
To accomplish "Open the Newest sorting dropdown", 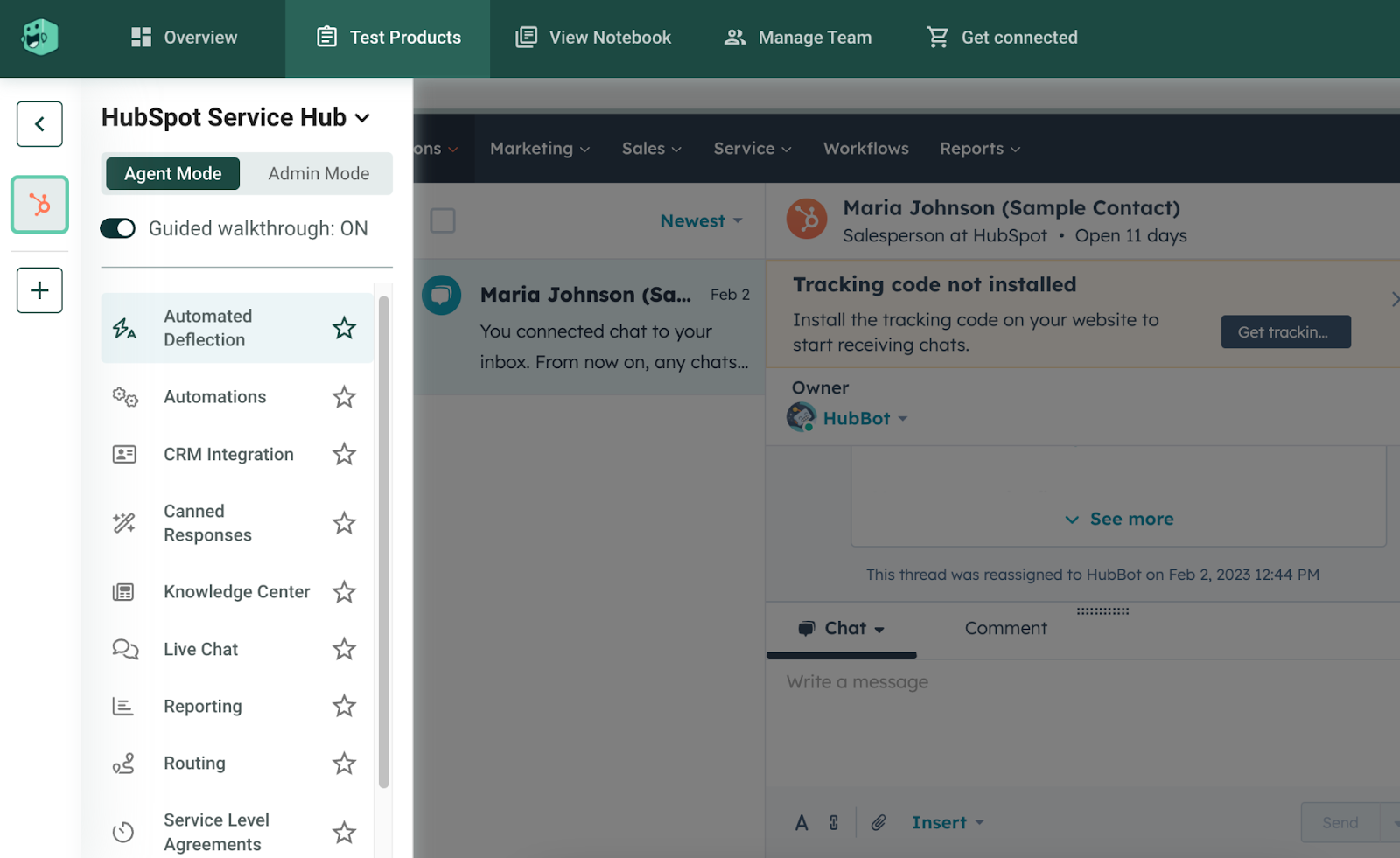I will (x=700, y=221).
